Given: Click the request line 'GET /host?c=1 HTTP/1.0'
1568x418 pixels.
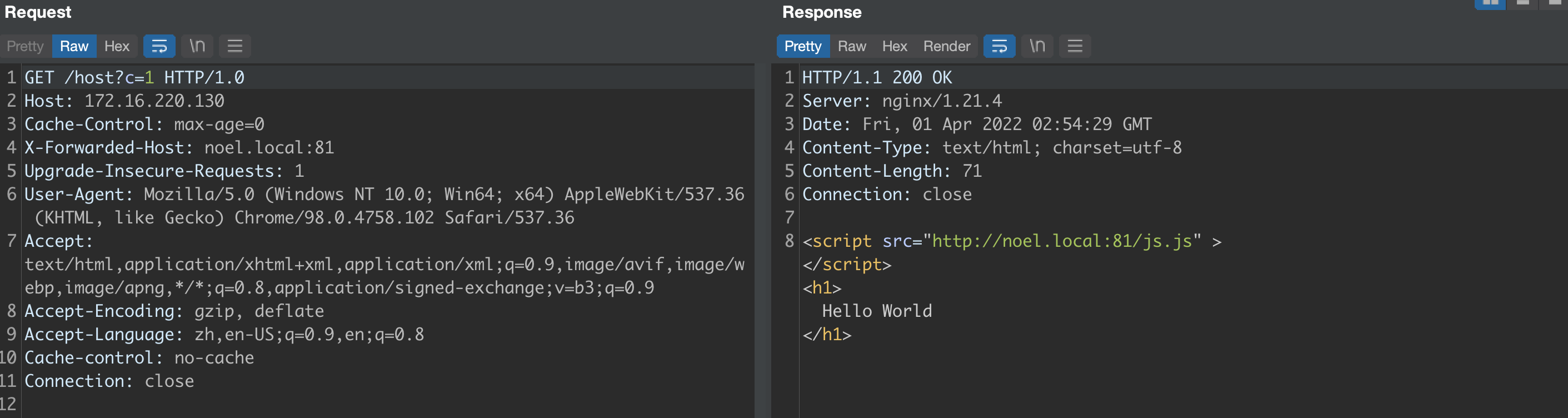Looking at the screenshot, I should (134, 77).
